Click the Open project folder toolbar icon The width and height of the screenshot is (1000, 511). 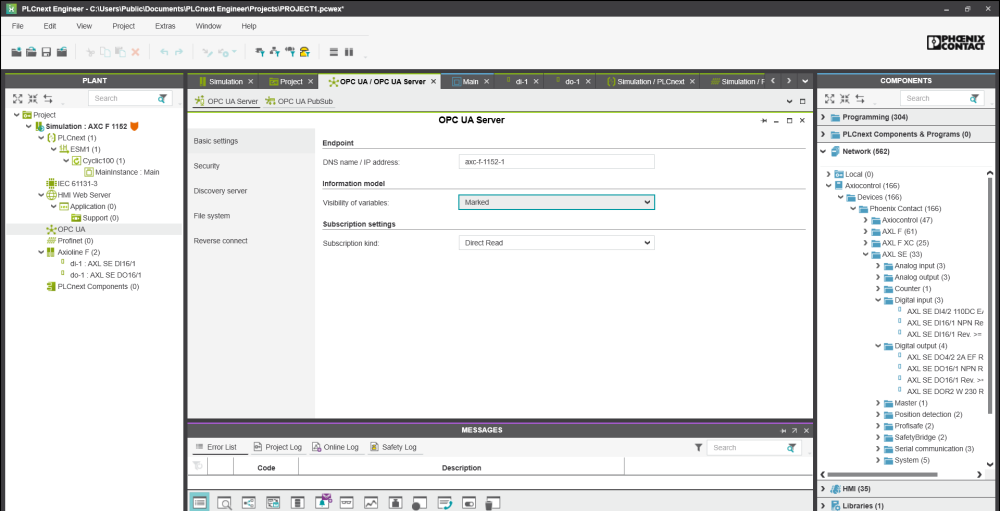pyautogui.click(x=32, y=52)
